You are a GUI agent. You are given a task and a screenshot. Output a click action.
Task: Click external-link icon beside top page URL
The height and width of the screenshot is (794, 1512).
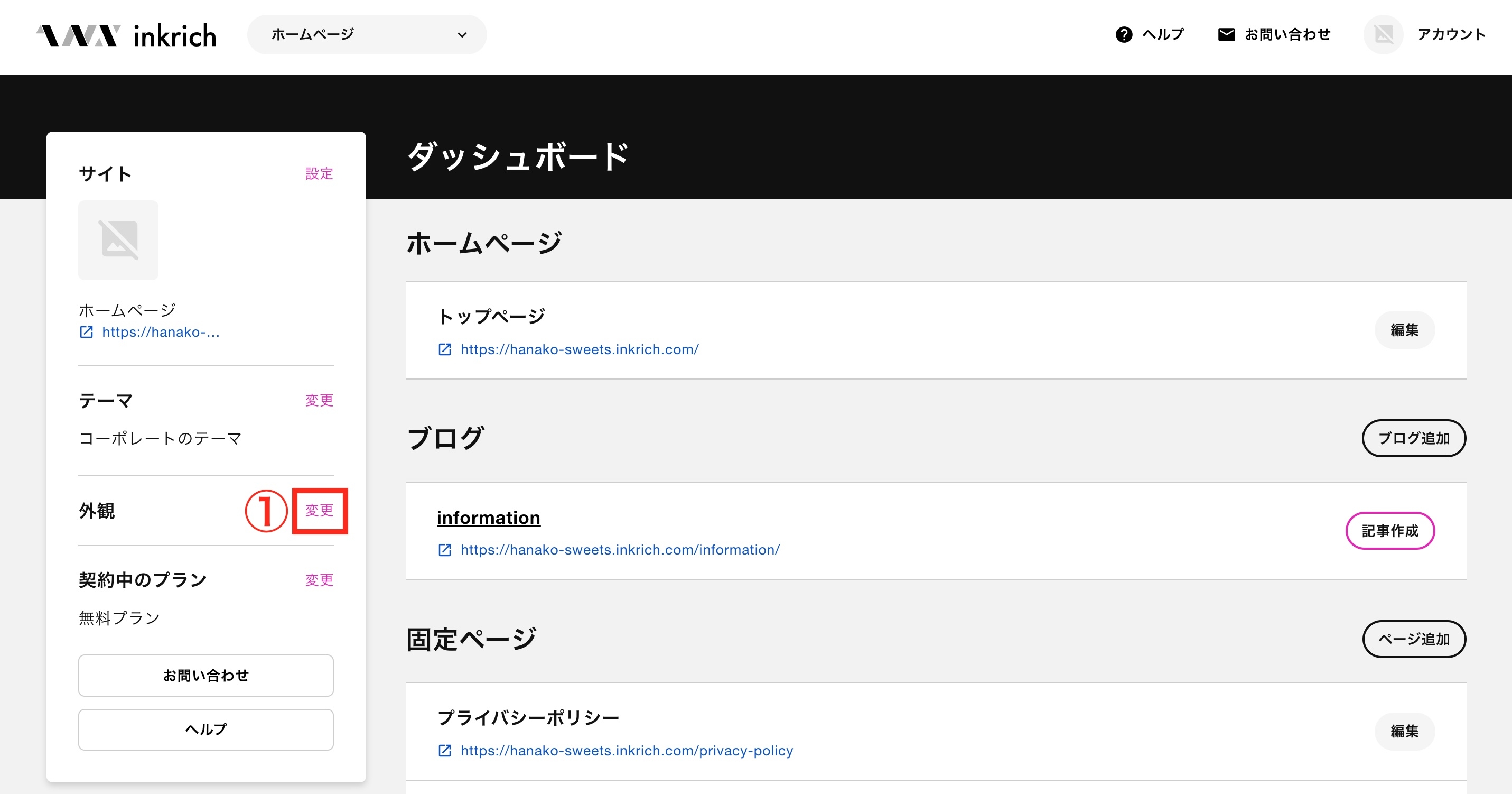(445, 349)
